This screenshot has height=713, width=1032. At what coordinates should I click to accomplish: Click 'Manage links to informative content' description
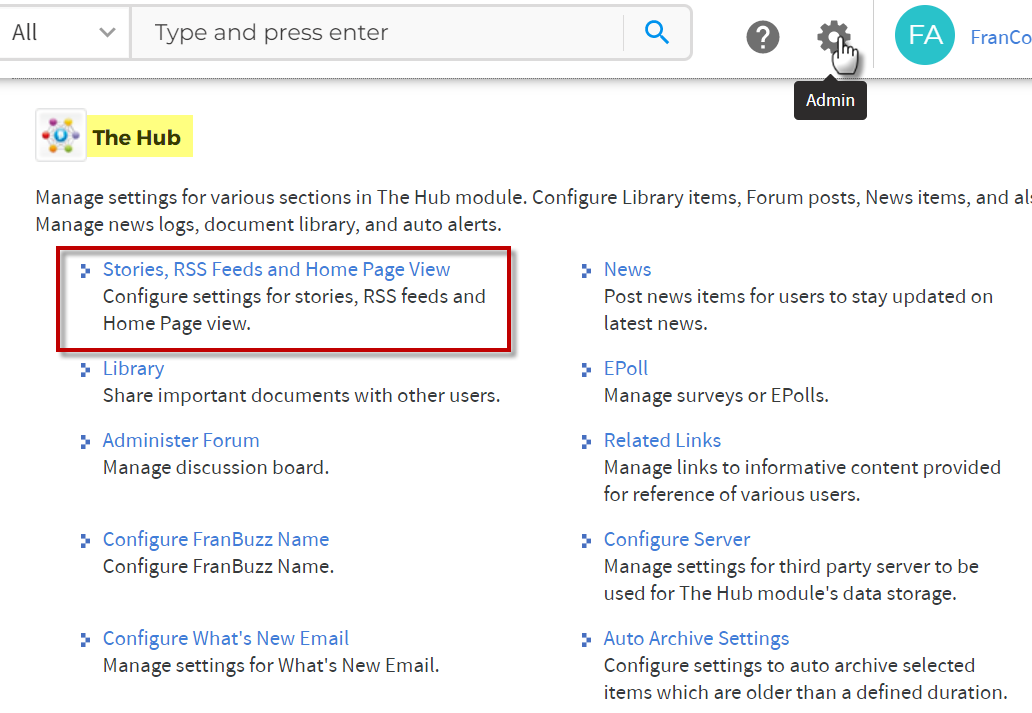coord(802,481)
